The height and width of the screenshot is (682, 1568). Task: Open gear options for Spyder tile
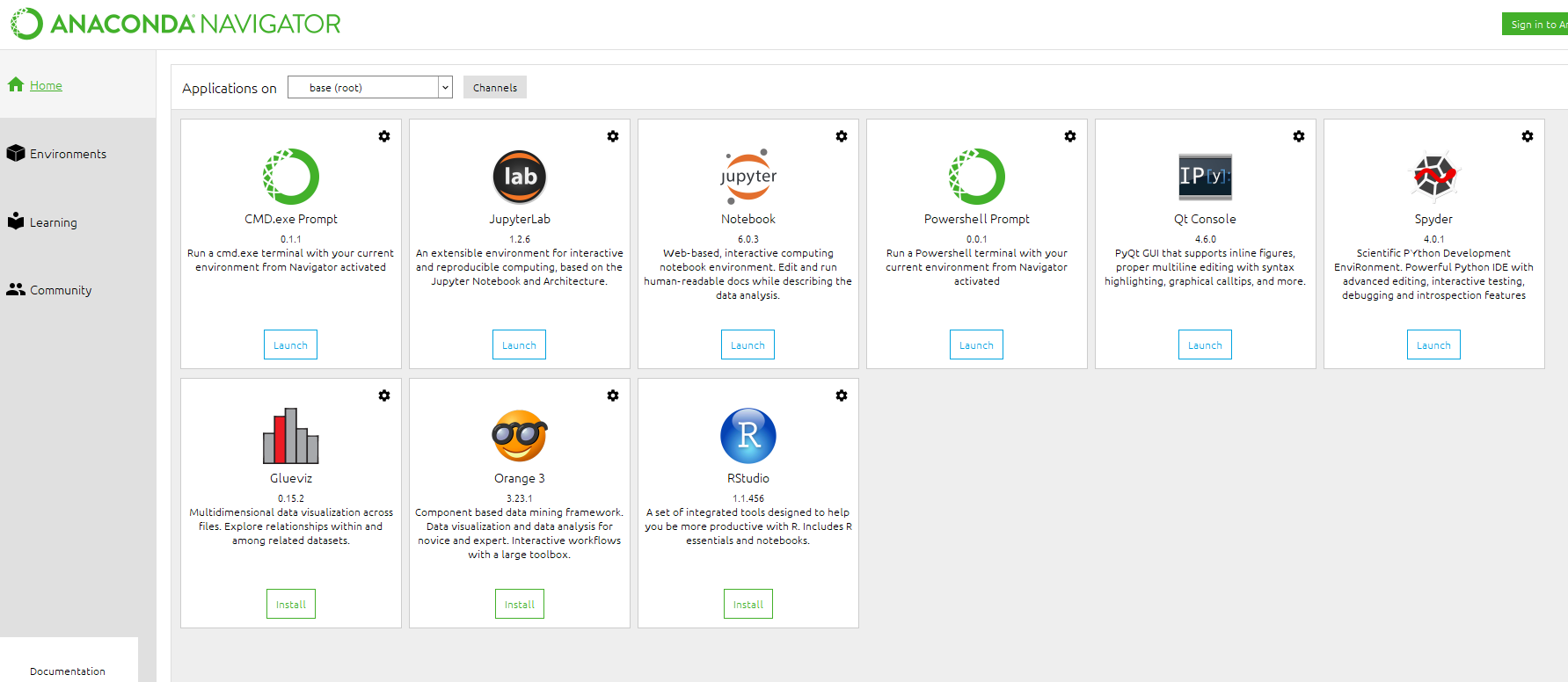point(1528,136)
